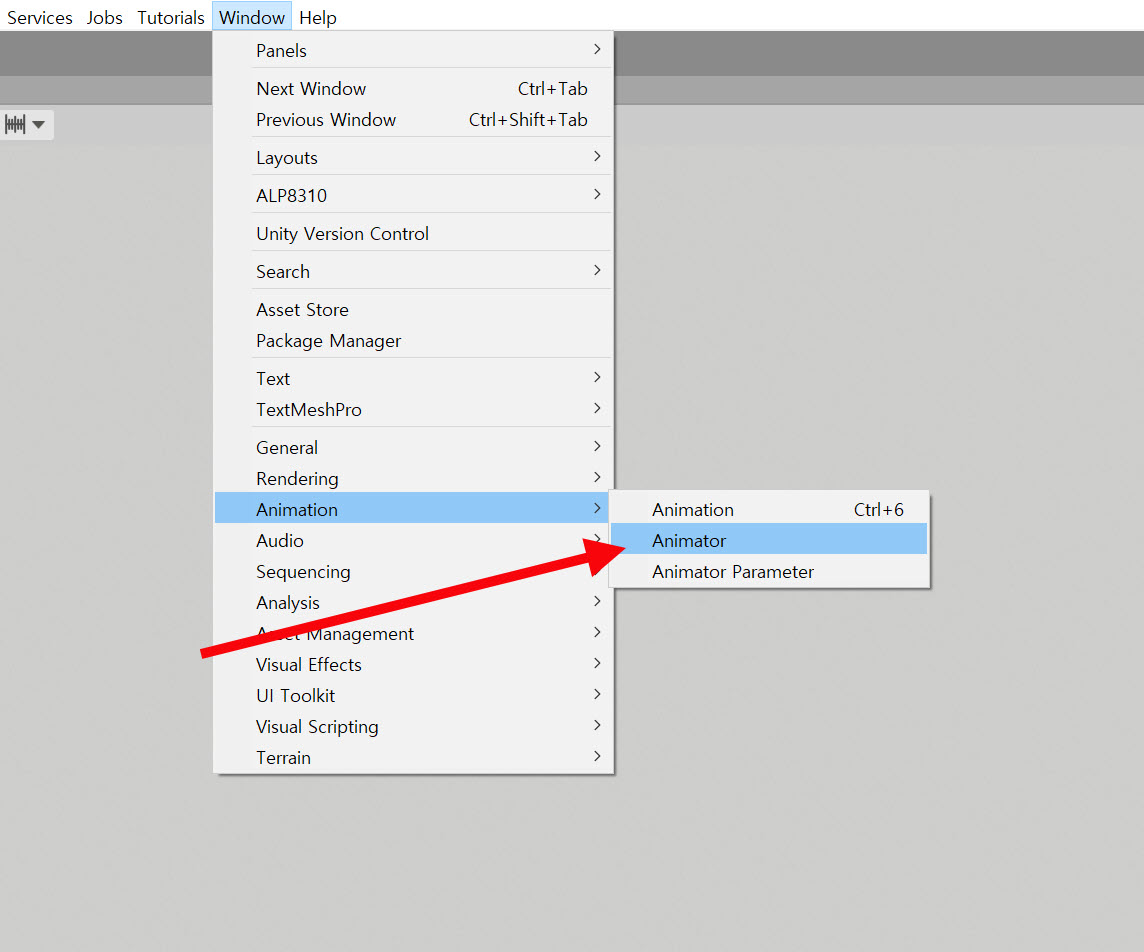
Task: Open the Animator Parameter window
Action: pyautogui.click(x=769, y=571)
